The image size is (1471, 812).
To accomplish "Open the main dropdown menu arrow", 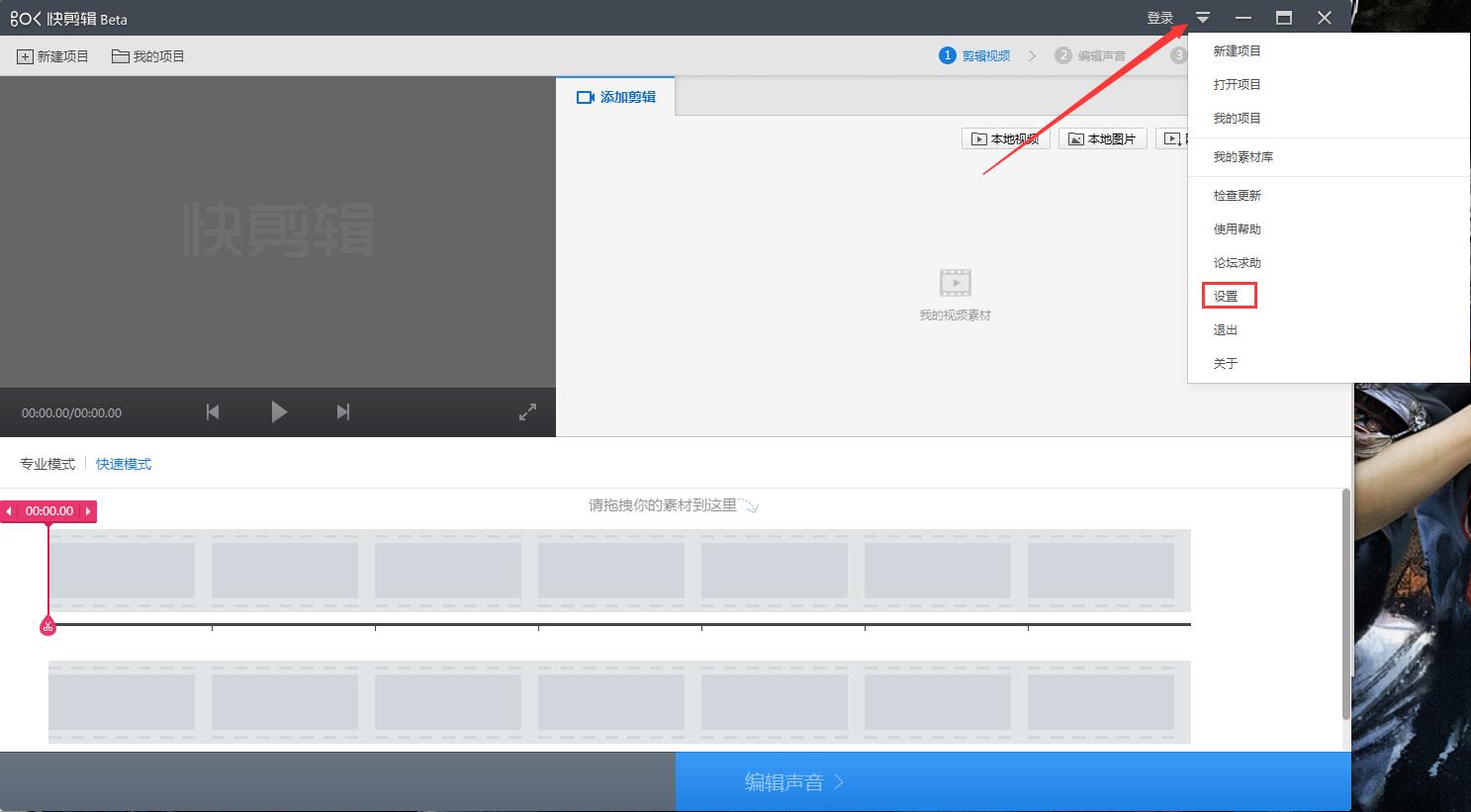I will 1203,18.
